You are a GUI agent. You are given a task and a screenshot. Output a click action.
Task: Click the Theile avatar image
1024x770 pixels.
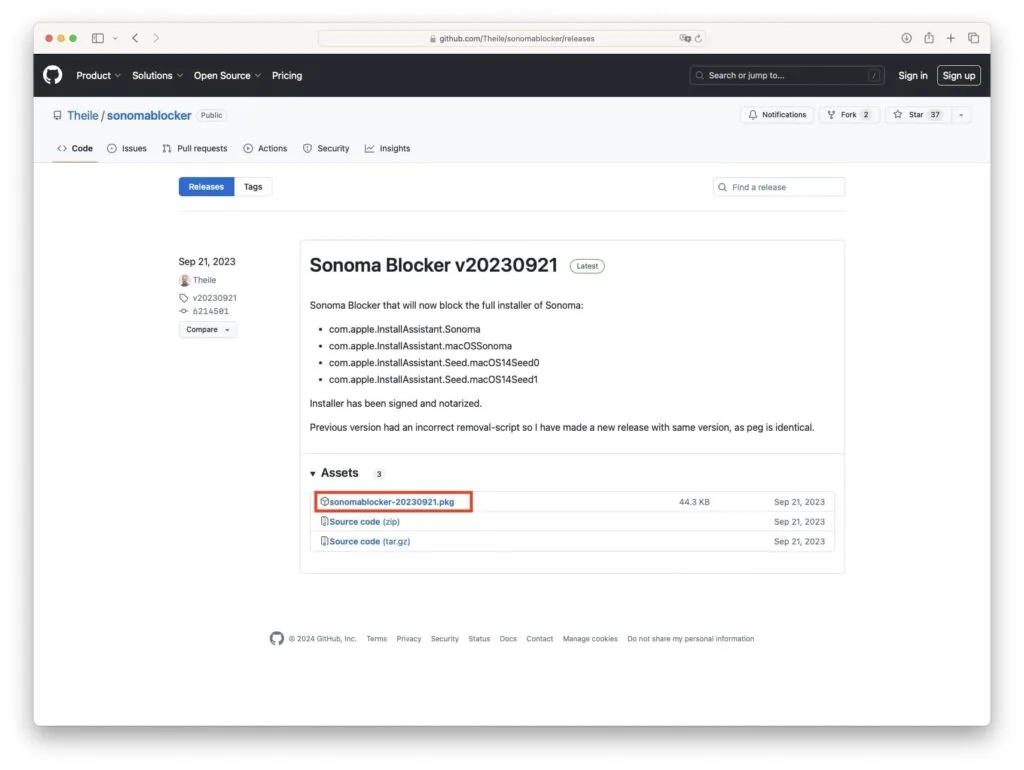(x=184, y=280)
